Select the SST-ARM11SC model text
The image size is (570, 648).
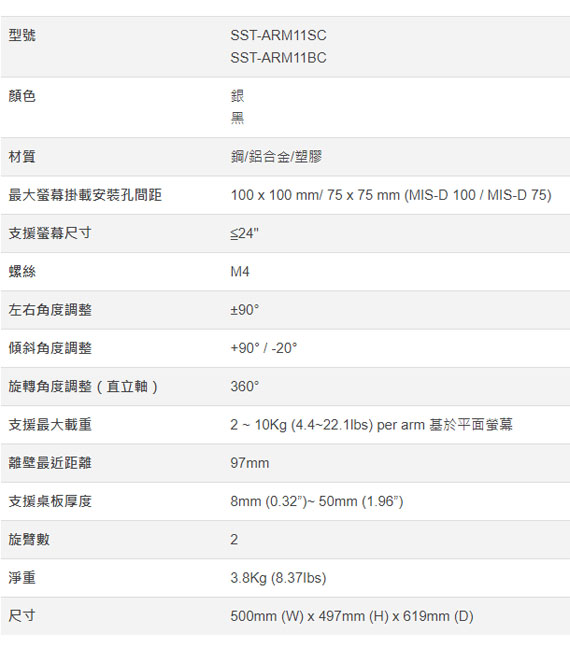tap(278, 36)
